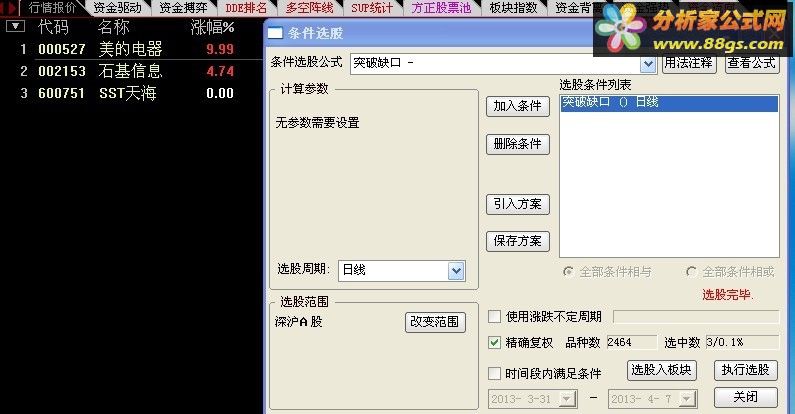Open the start date 2013-3-31 dropdown
Viewport: 795px width, 414px height.
(567, 399)
